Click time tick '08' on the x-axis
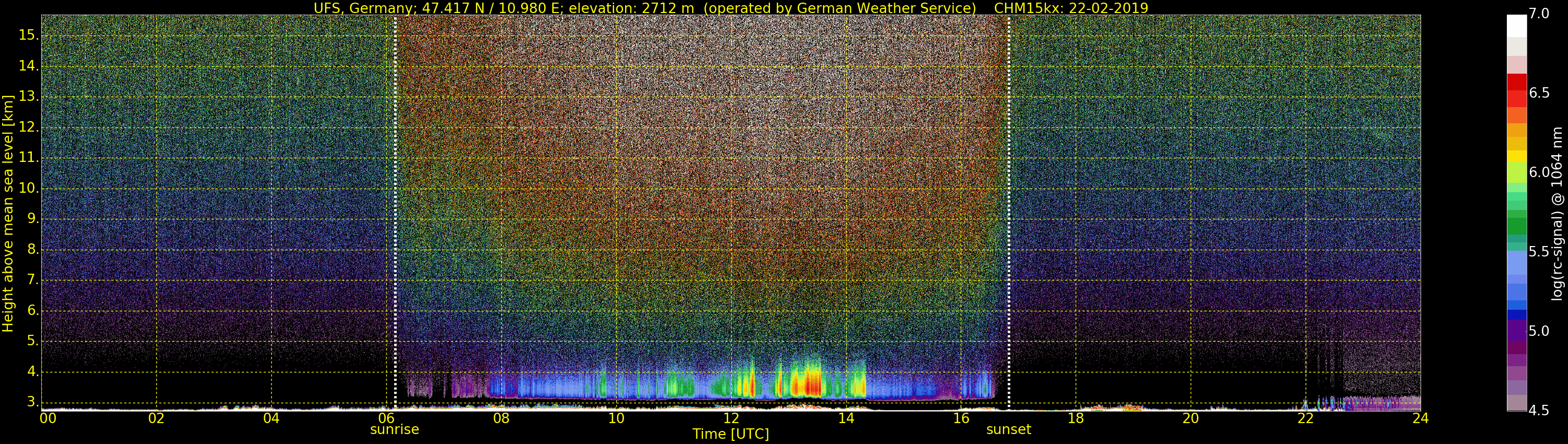 (501, 418)
